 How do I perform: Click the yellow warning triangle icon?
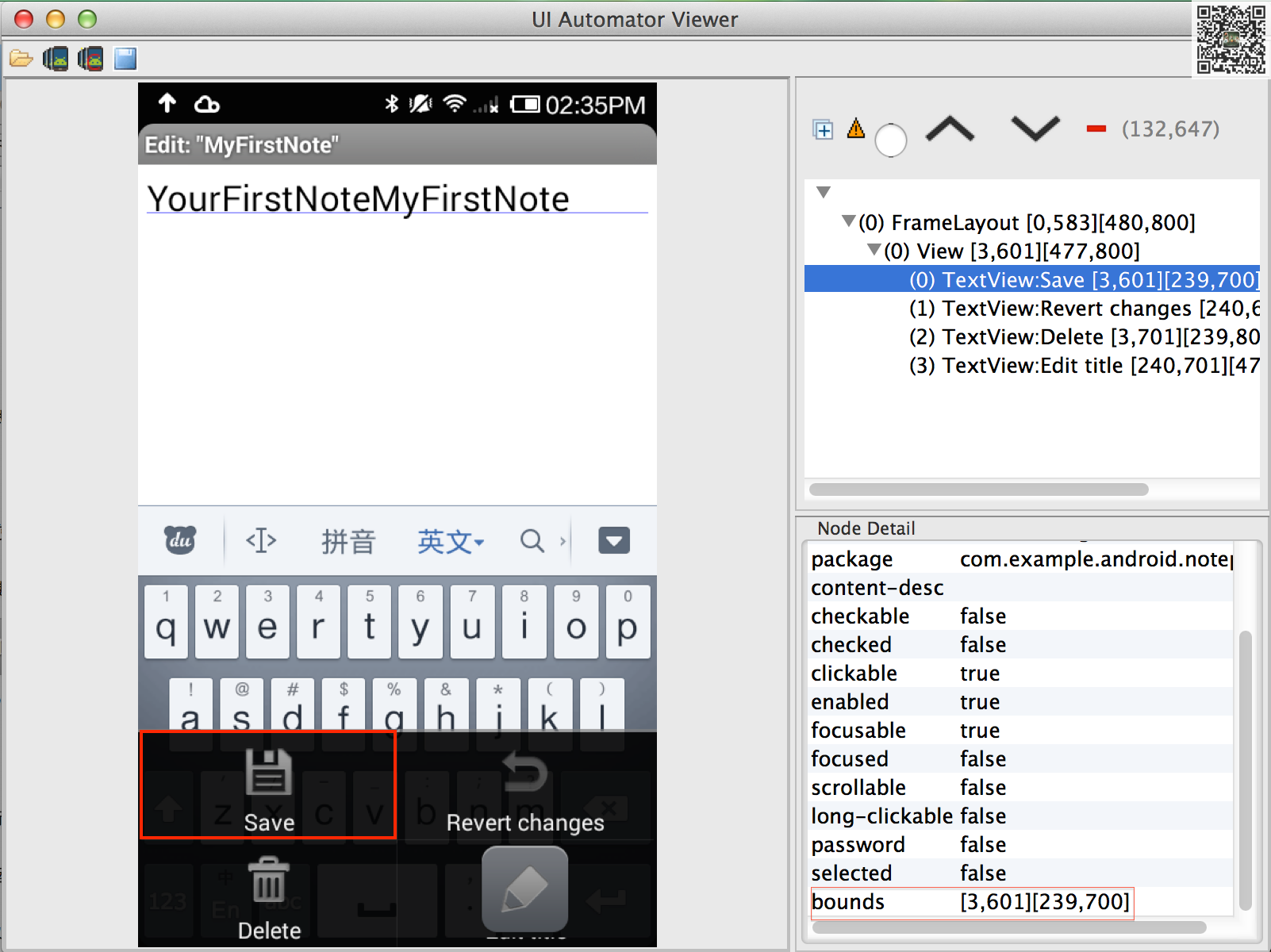click(855, 128)
